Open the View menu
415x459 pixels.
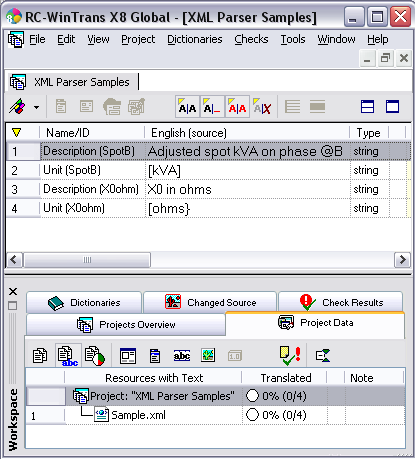(98, 39)
